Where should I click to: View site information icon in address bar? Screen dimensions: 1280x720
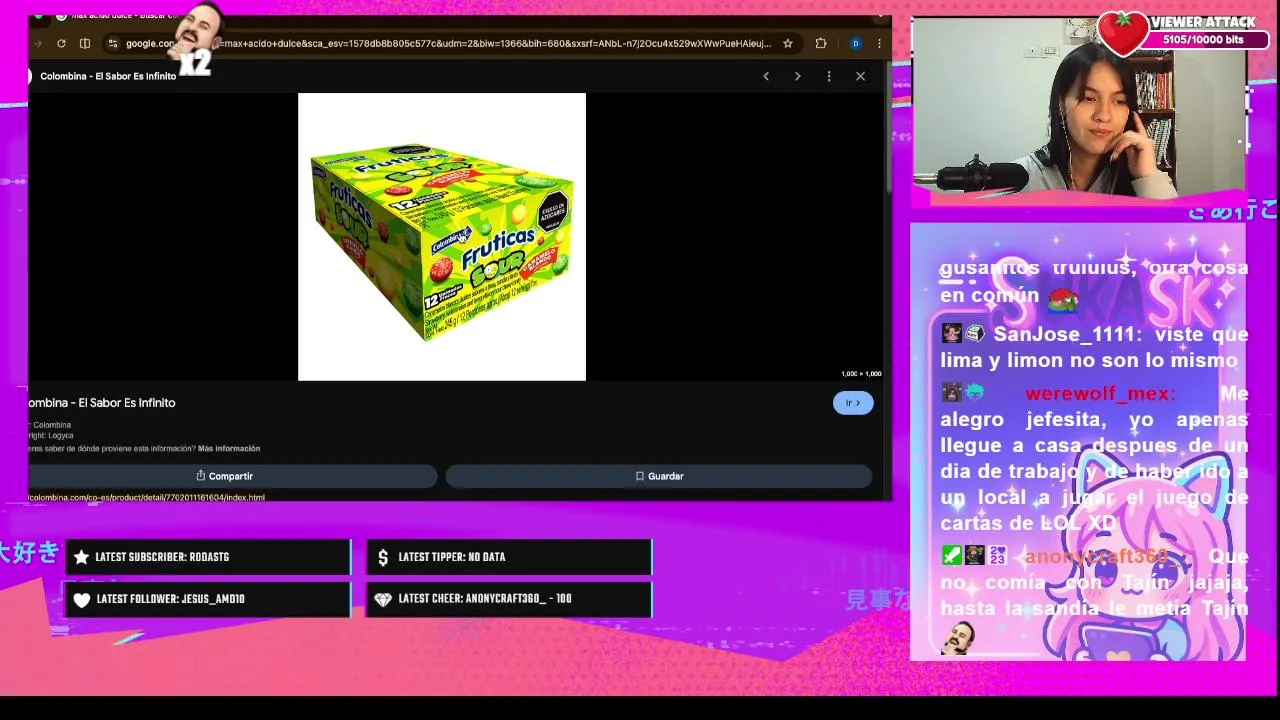[113, 43]
